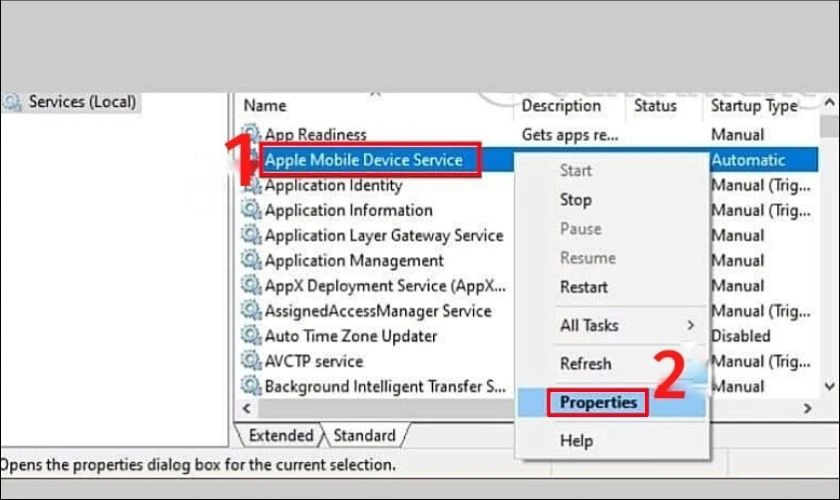Screen dimensions: 840x500
Task: Select the Application Information service
Action: pyautogui.click(x=348, y=210)
